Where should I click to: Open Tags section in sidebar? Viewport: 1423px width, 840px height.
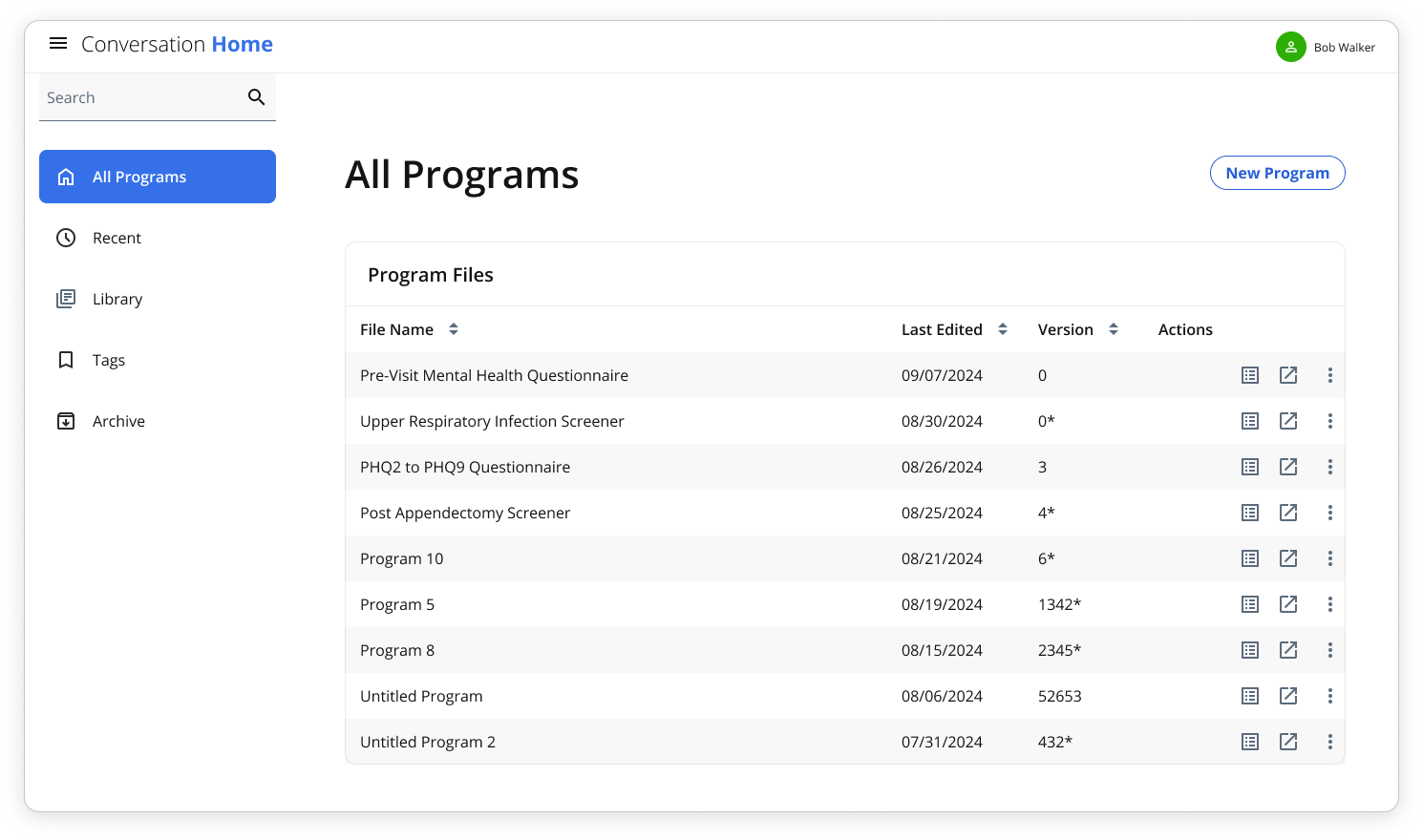coord(158,360)
